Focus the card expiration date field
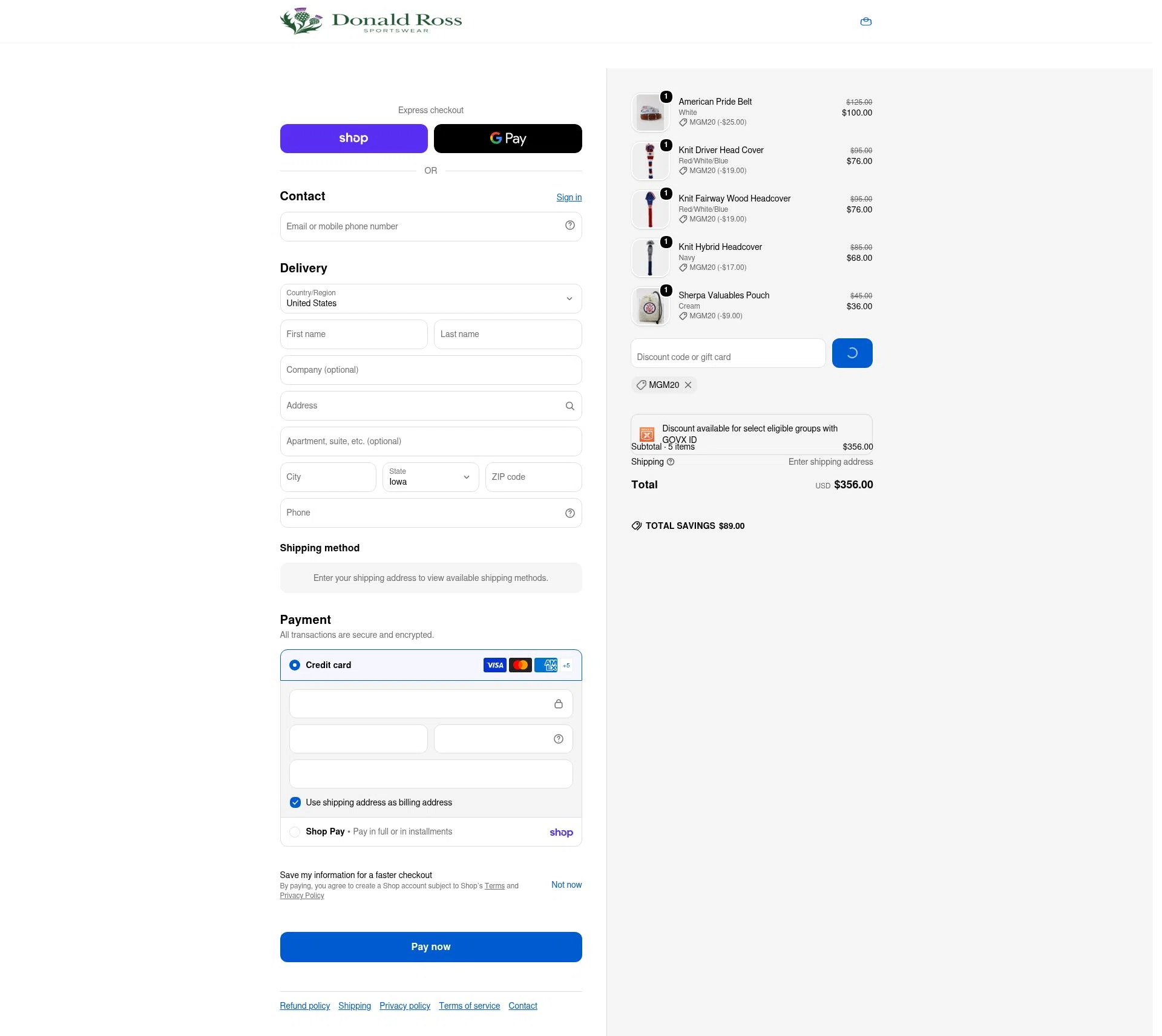The width and height of the screenshot is (1162, 1036). [x=358, y=739]
